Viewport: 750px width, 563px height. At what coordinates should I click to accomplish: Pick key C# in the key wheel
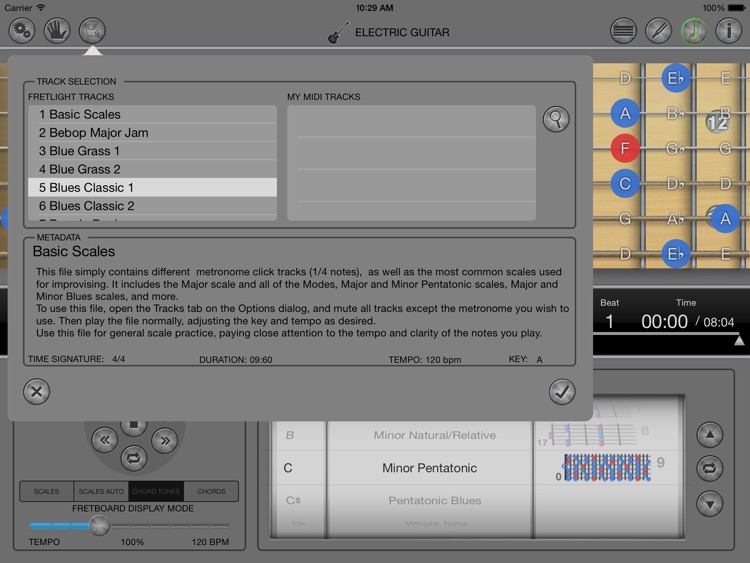click(x=293, y=500)
